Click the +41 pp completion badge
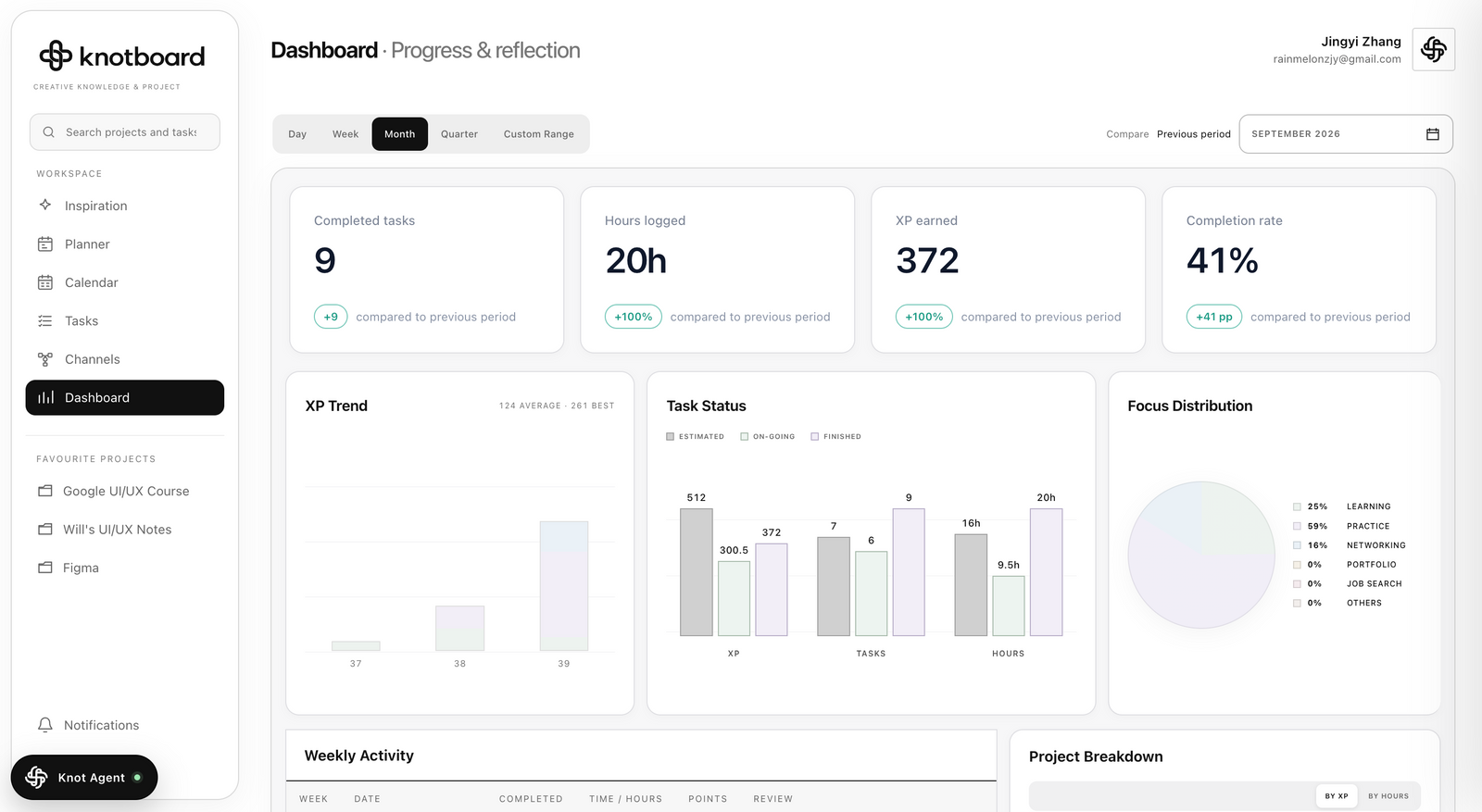Screen dimensions: 1482x812 (1214, 317)
